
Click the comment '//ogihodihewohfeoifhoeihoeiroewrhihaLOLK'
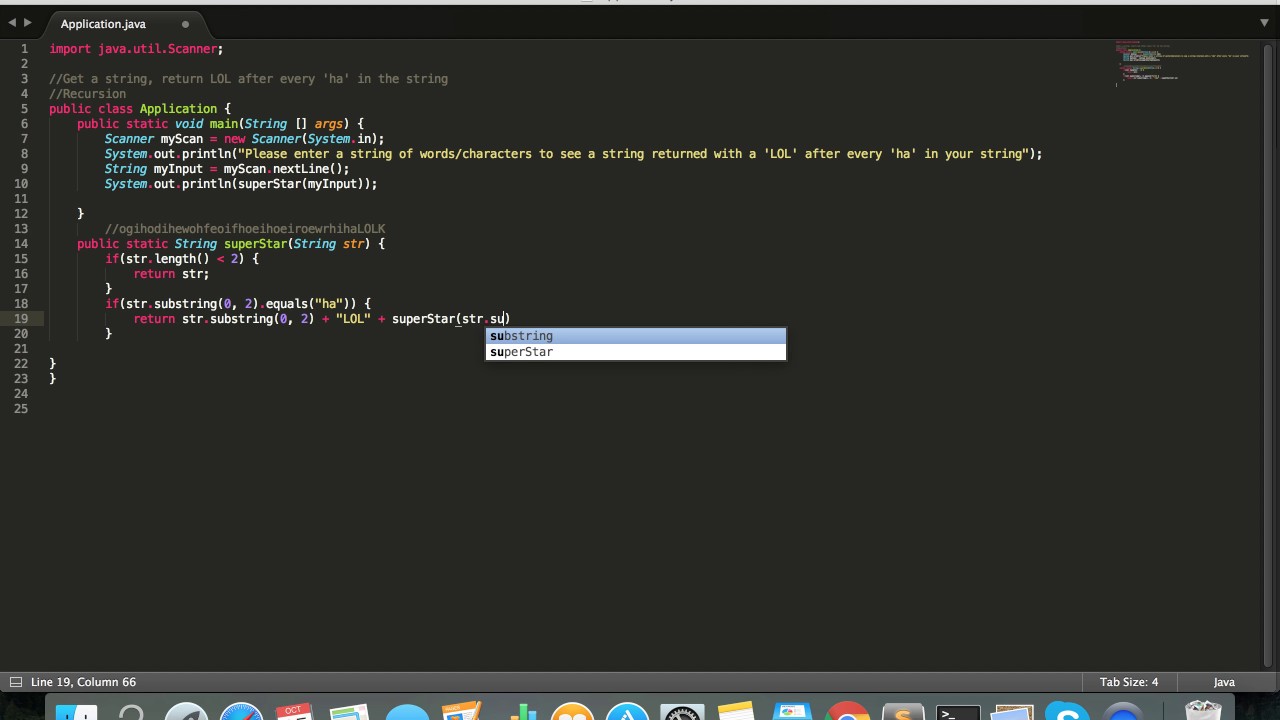click(x=245, y=229)
